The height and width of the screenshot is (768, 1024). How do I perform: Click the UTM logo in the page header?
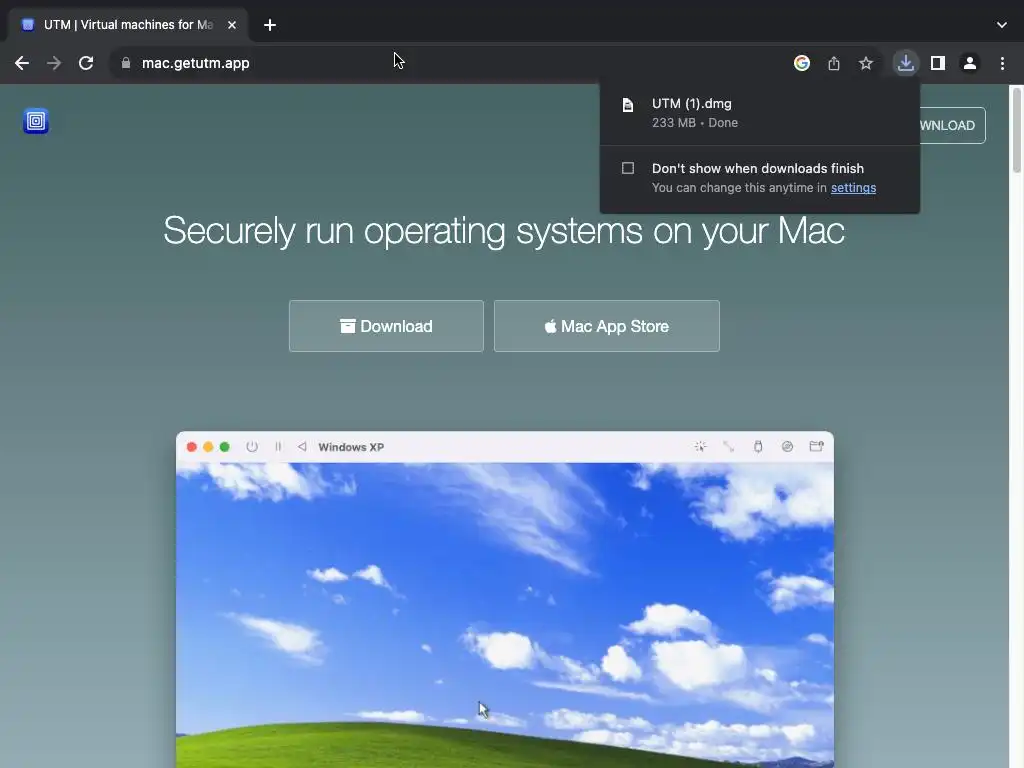[36, 121]
